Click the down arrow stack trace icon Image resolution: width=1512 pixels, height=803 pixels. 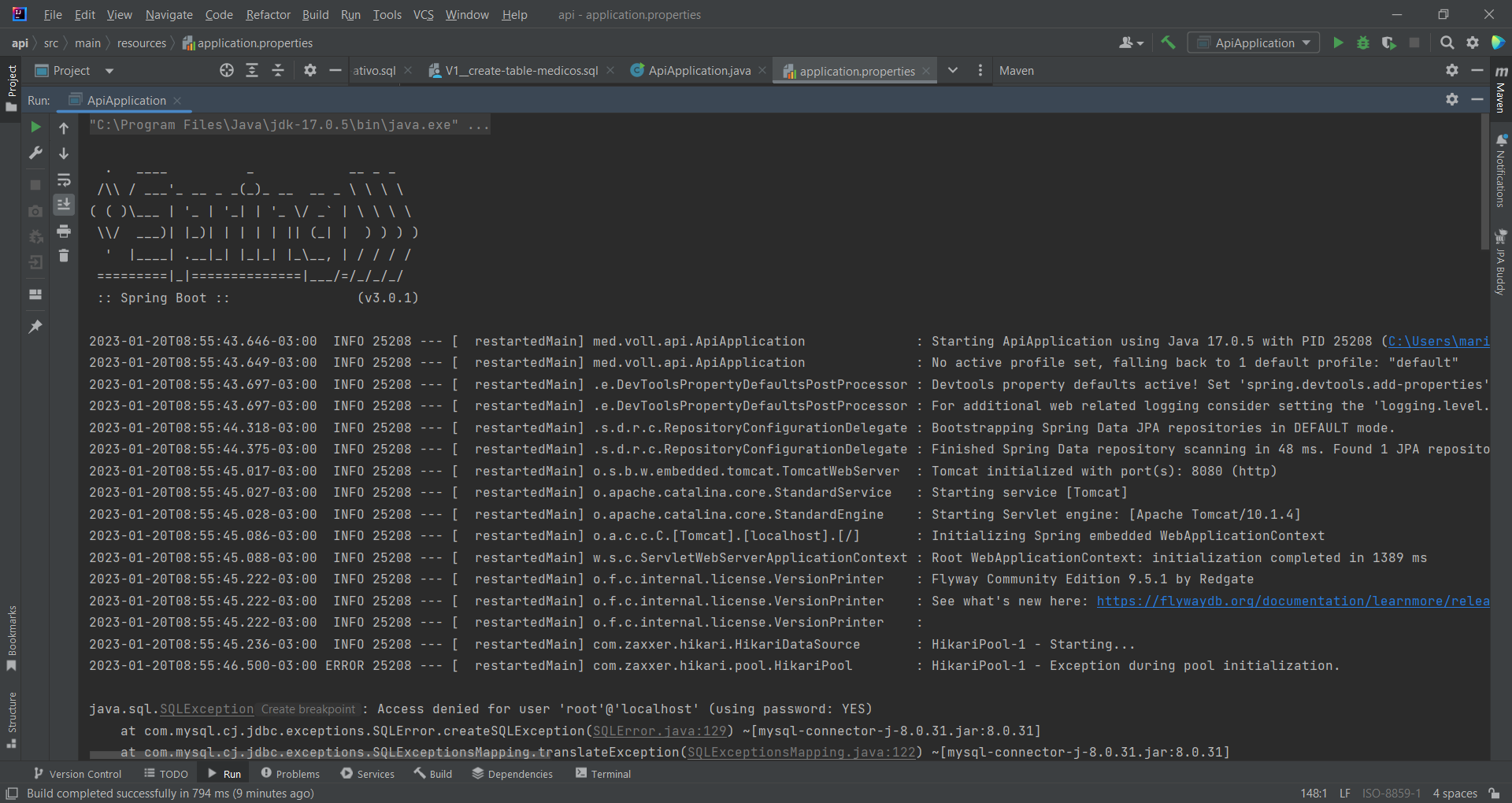tap(64, 154)
